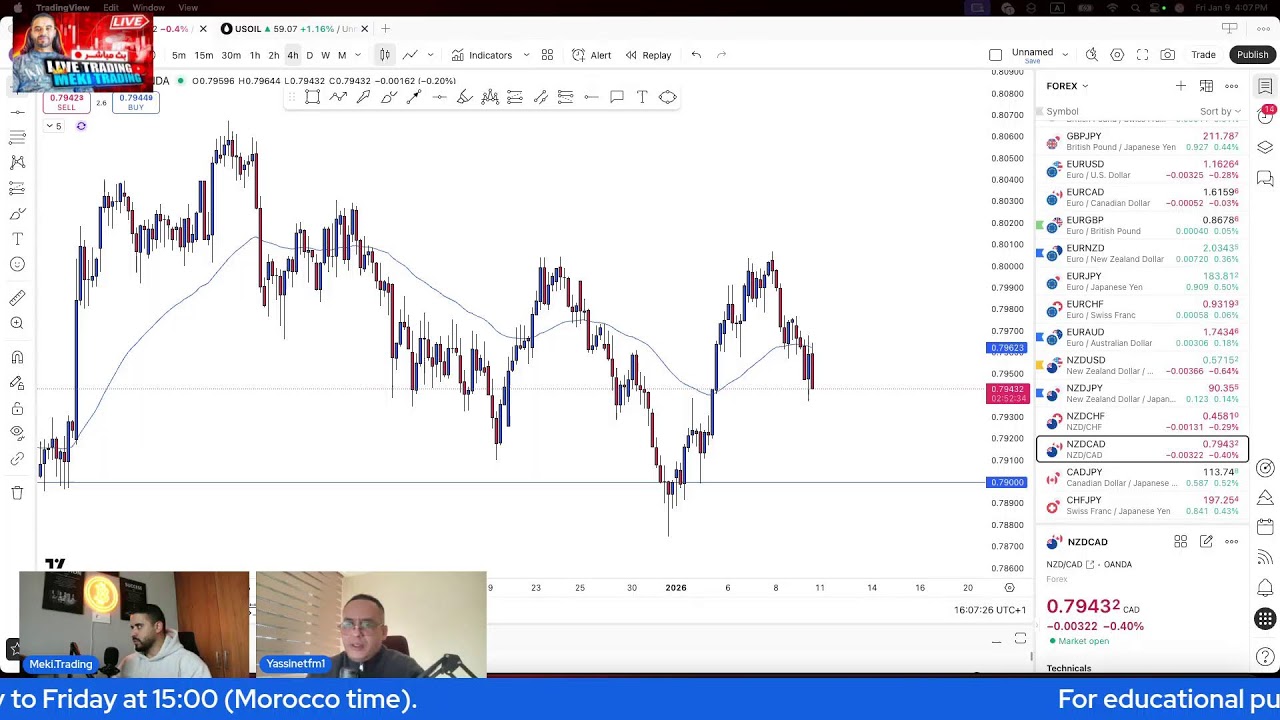Select the brush tool in left sidebar
The image size is (1280, 720).
click(x=17, y=213)
